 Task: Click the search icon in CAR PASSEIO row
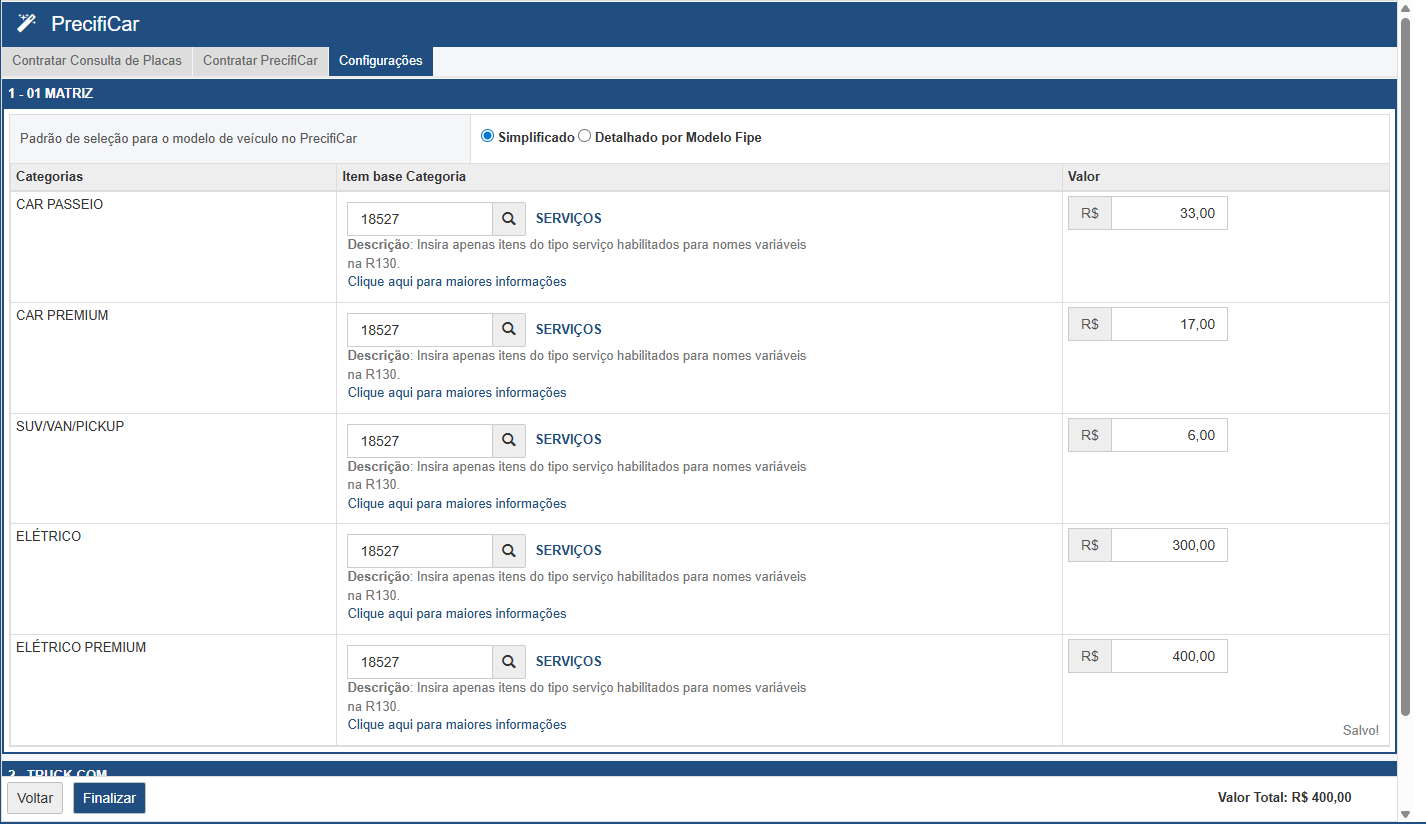(509, 219)
